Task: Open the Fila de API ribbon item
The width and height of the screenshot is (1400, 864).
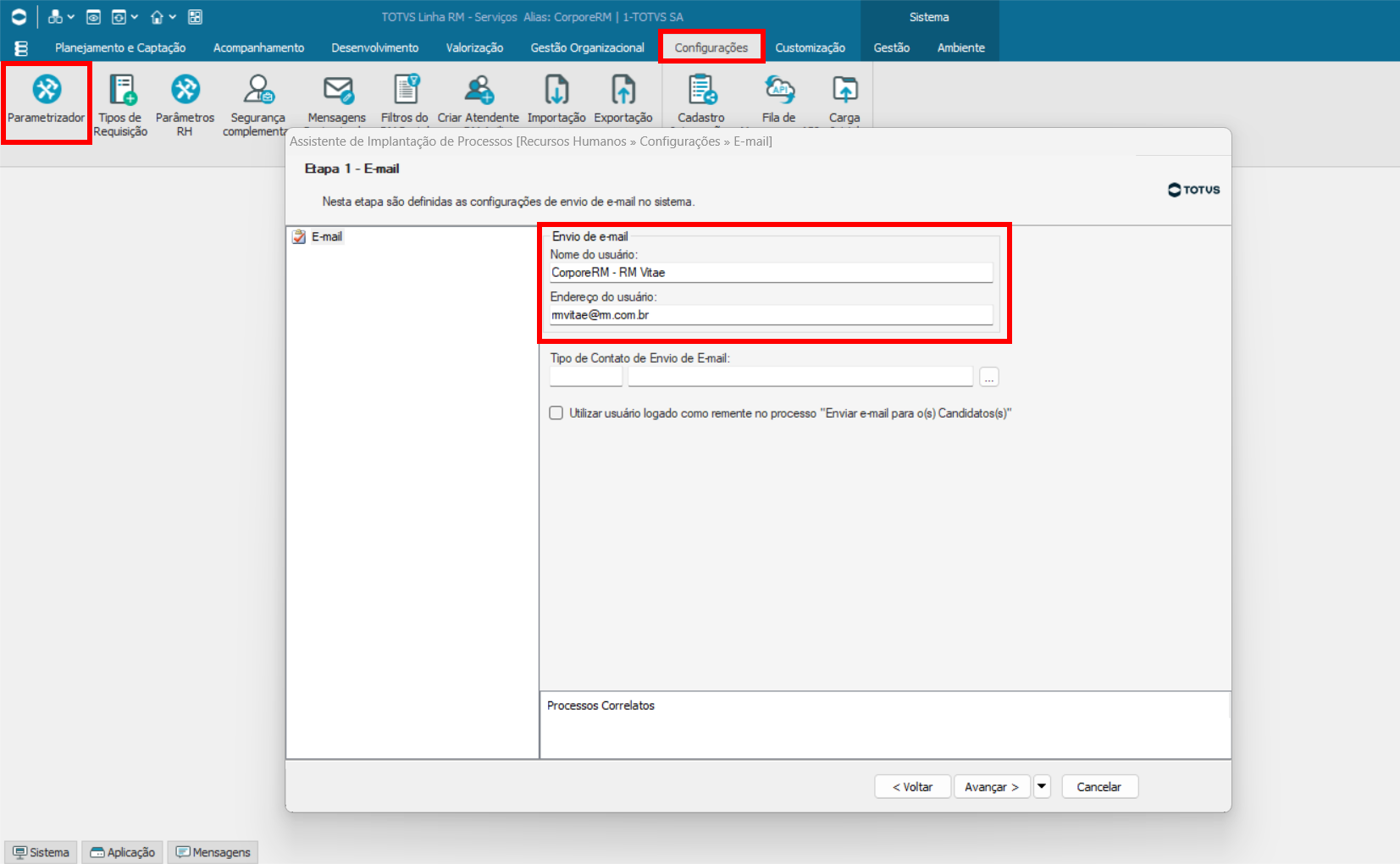Action: pyautogui.click(x=779, y=99)
